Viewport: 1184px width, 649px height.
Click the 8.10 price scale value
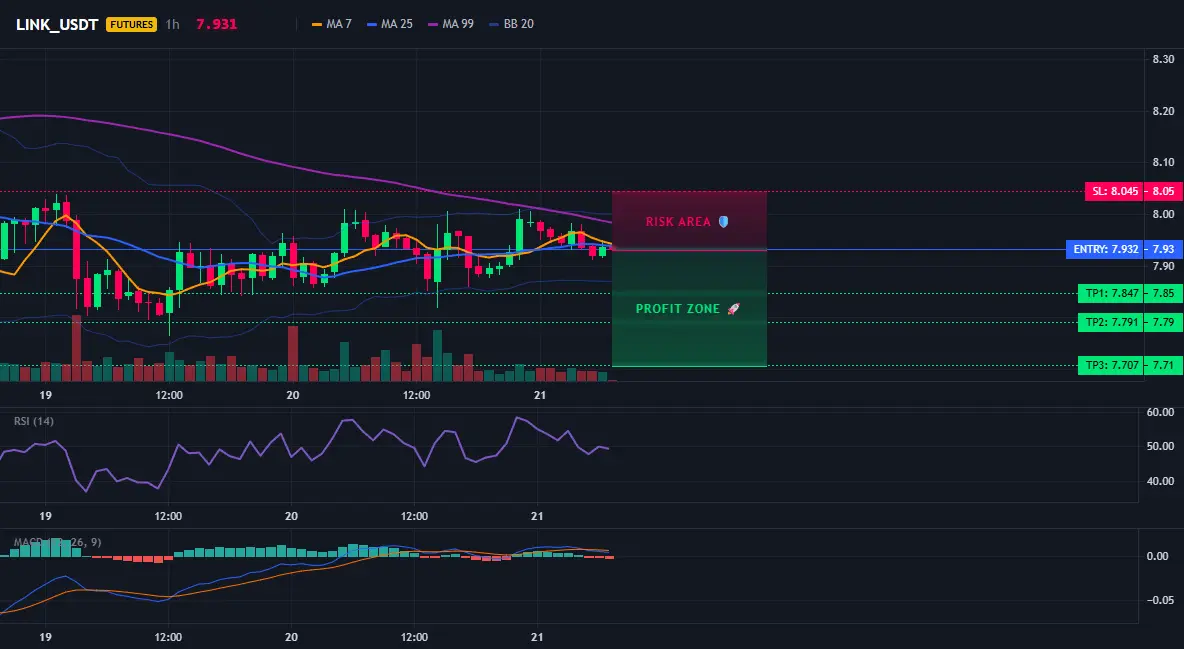(x=1163, y=162)
